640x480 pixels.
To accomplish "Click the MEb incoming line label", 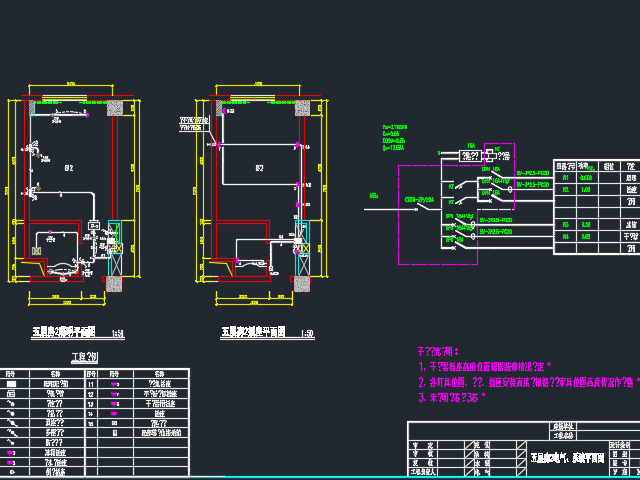I will pos(374,195).
